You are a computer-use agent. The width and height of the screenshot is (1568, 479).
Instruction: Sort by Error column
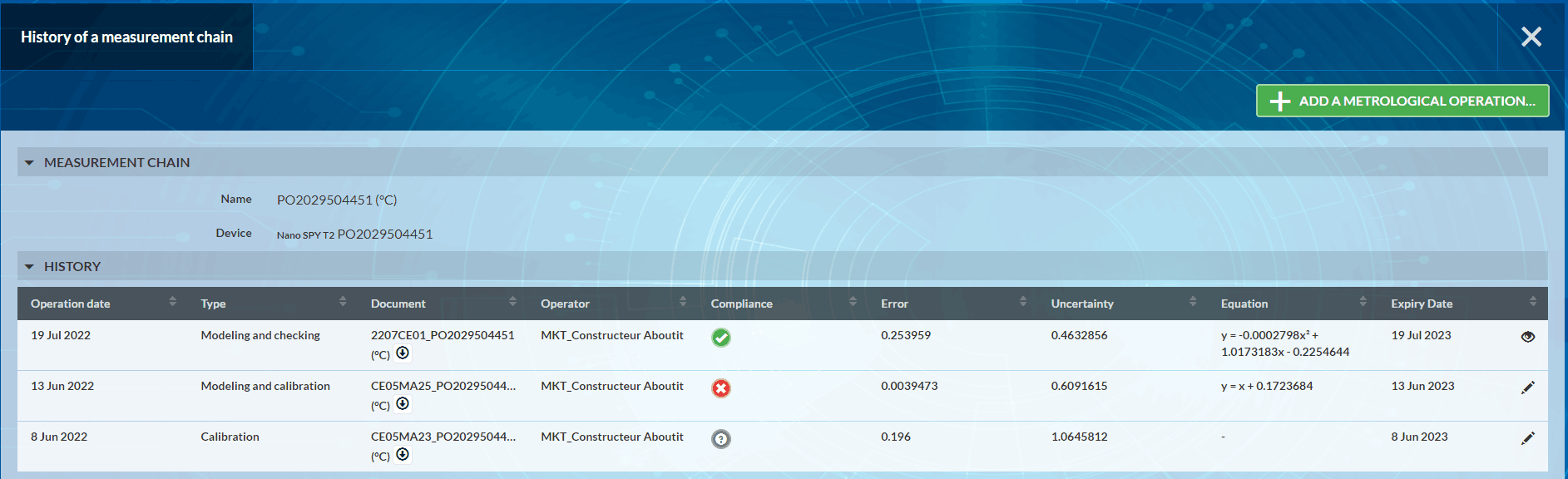1023,301
